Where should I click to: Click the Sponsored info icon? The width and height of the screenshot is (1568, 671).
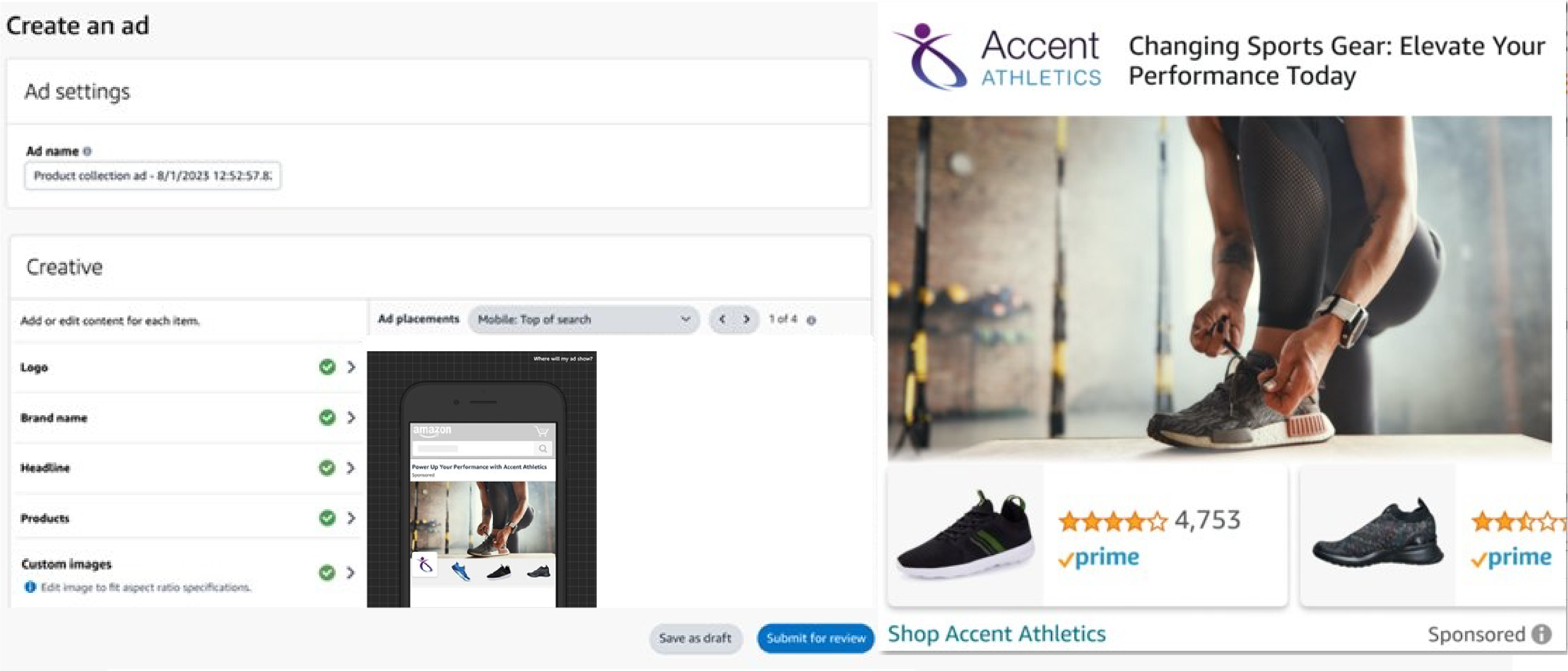point(1541,634)
